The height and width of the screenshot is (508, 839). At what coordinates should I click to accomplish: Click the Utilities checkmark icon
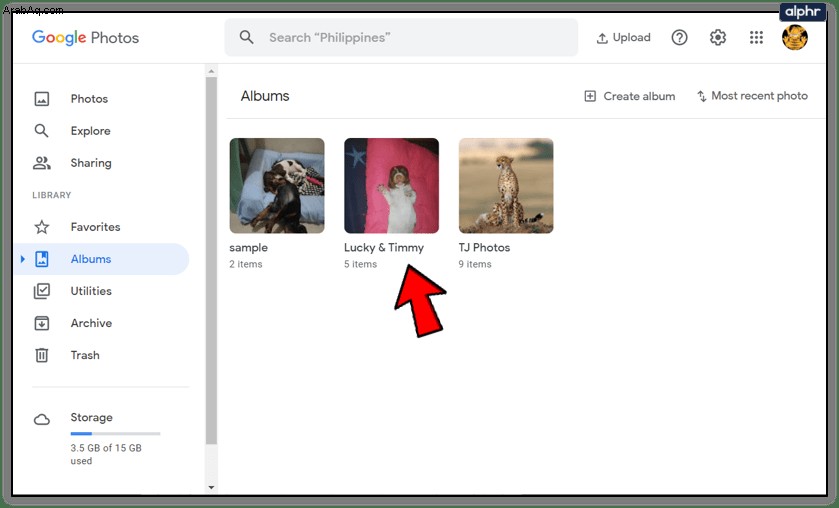pyautogui.click(x=42, y=291)
